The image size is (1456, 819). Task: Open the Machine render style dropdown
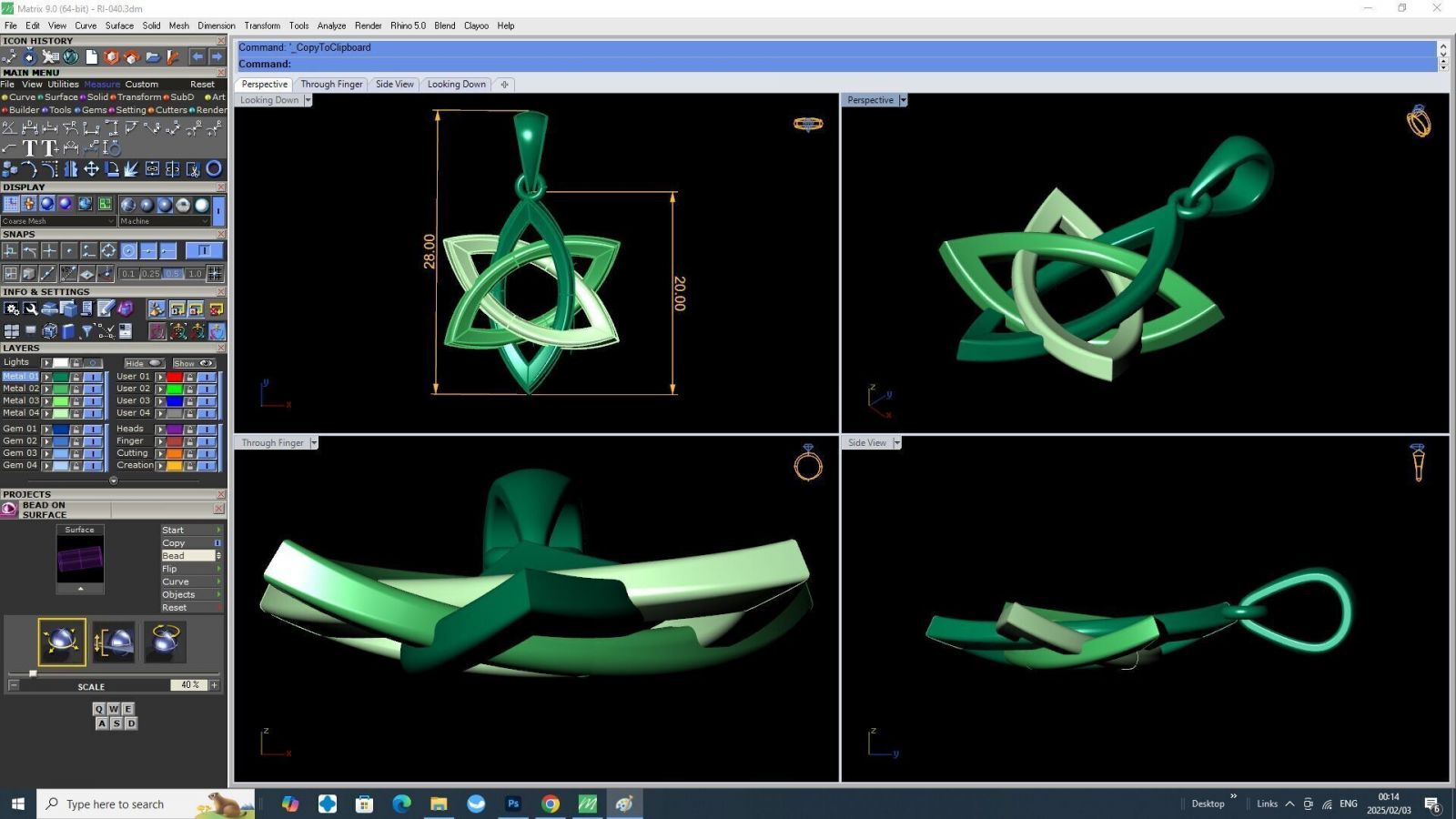tap(165, 221)
